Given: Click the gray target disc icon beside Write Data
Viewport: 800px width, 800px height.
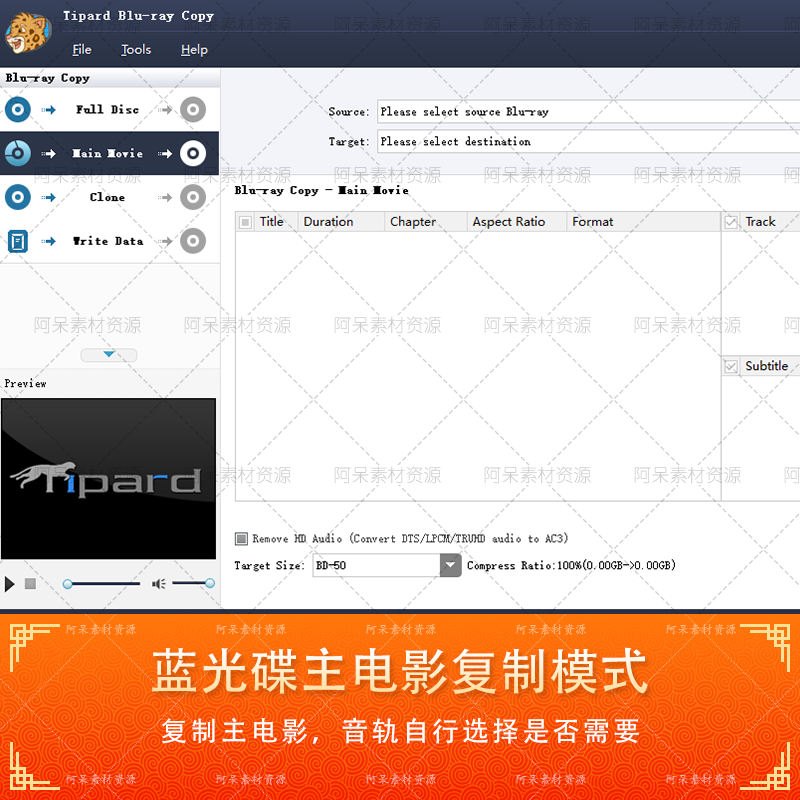Looking at the screenshot, I should coord(193,241).
